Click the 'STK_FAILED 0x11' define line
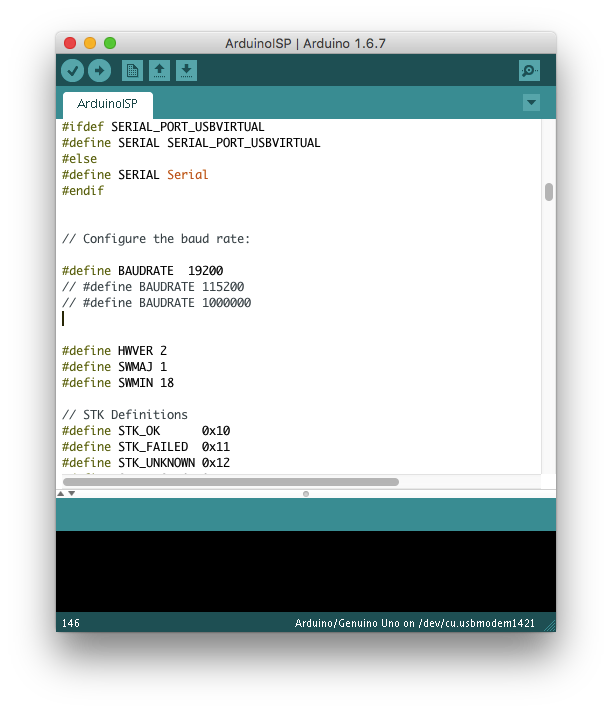This screenshot has height=712, width=612. coord(146,447)
